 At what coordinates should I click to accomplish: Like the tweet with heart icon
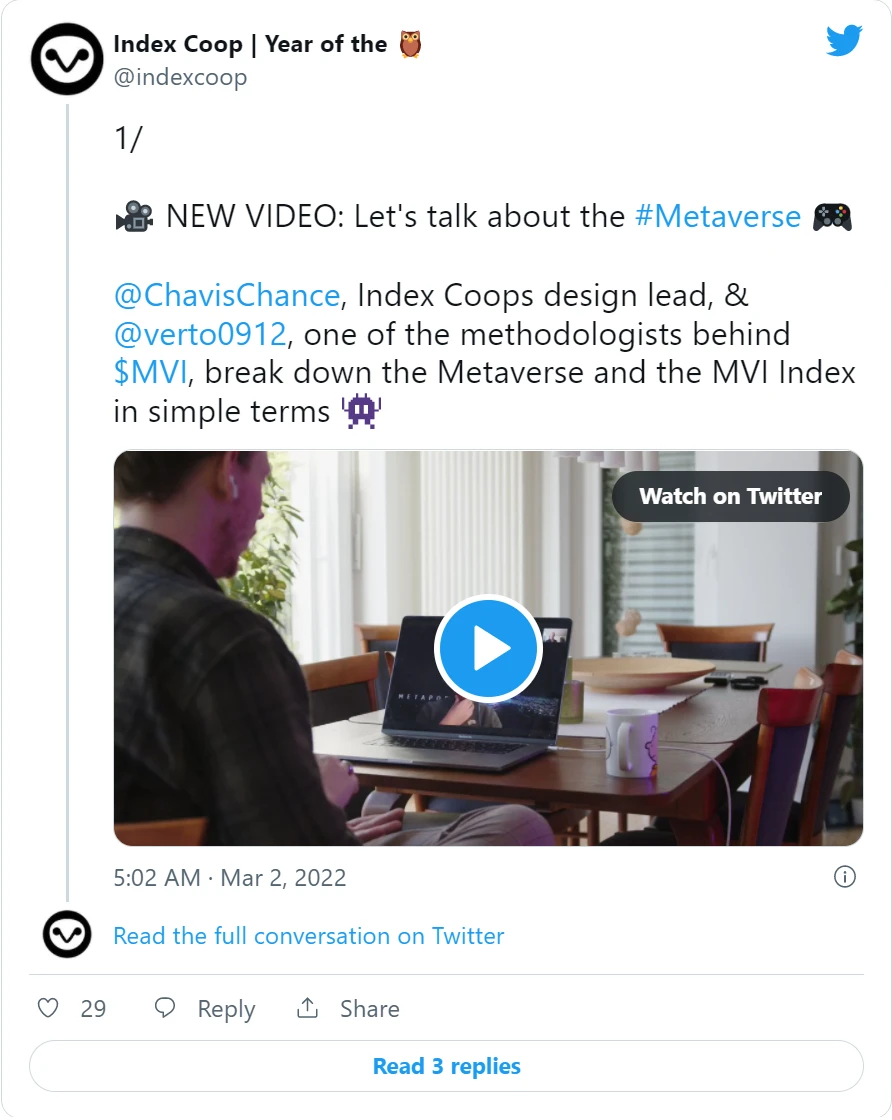pyautogui.click(x=48, y=1008)
